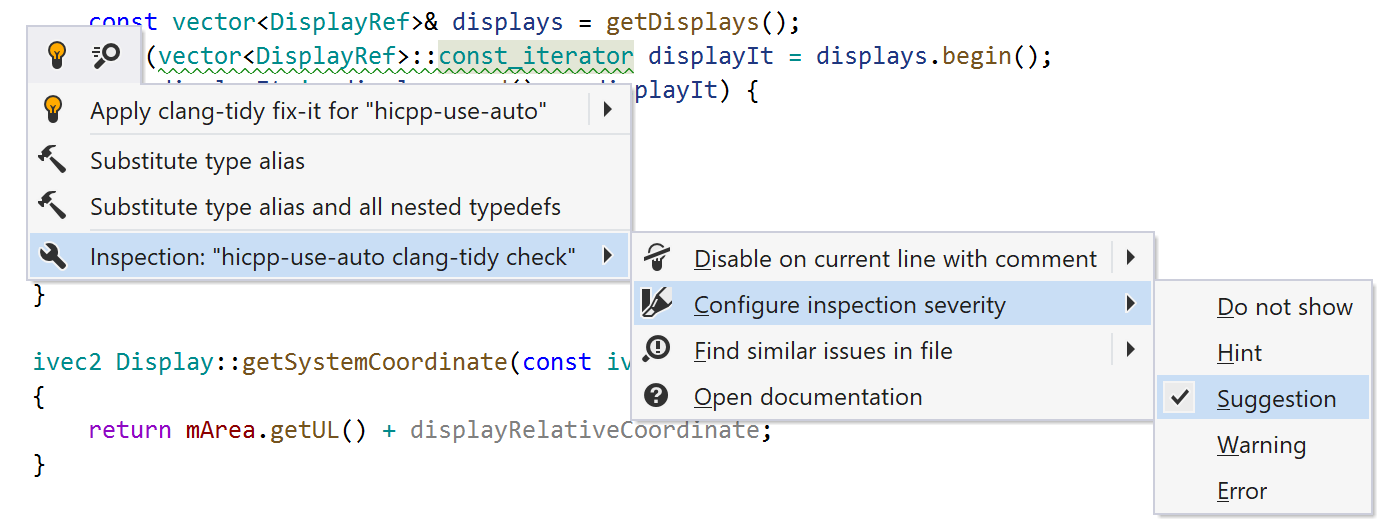Click the lightbulb quick-actions icon at top

(x=57, y=56)
